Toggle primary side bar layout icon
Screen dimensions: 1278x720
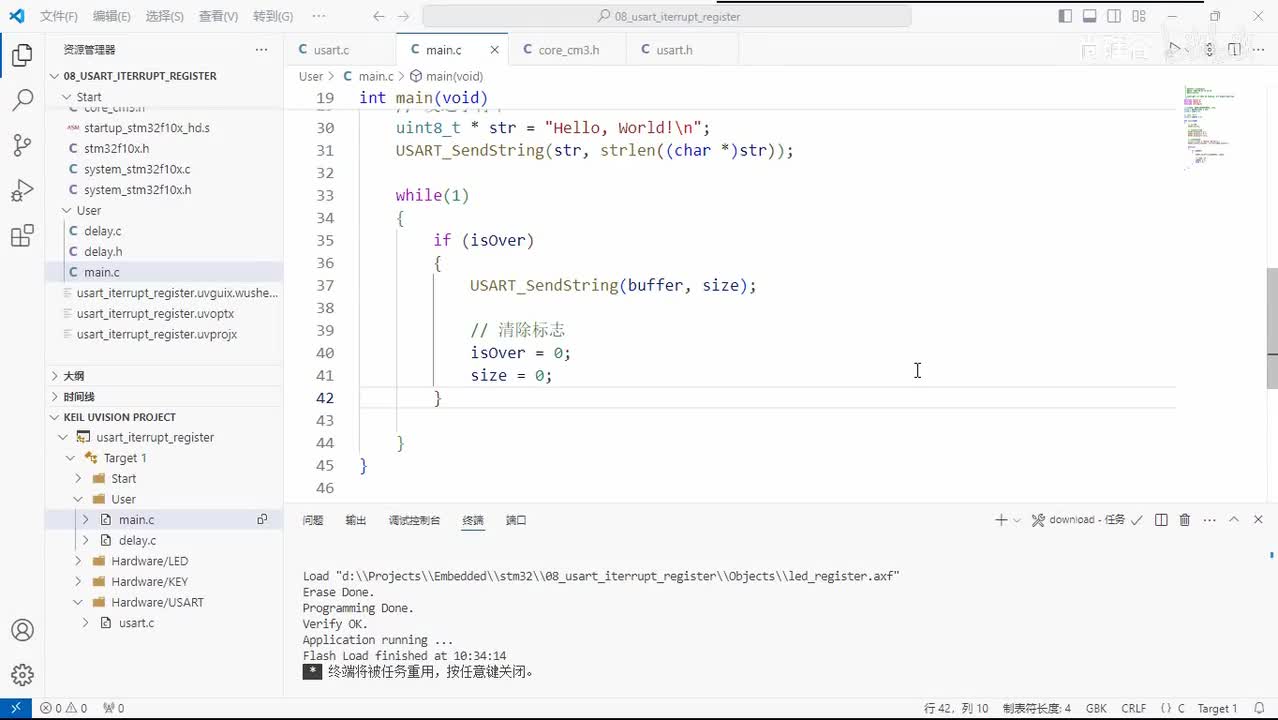pyautogui.click(x=1065, y=16)
